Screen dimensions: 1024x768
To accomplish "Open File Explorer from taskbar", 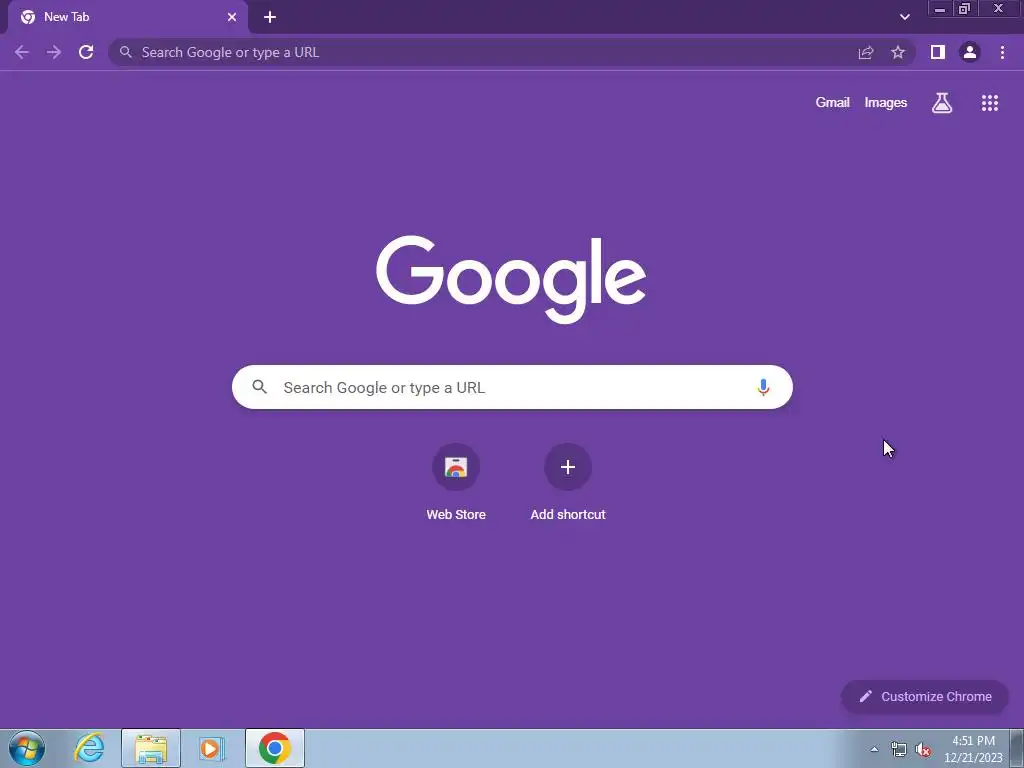I will tap(151, 748).
